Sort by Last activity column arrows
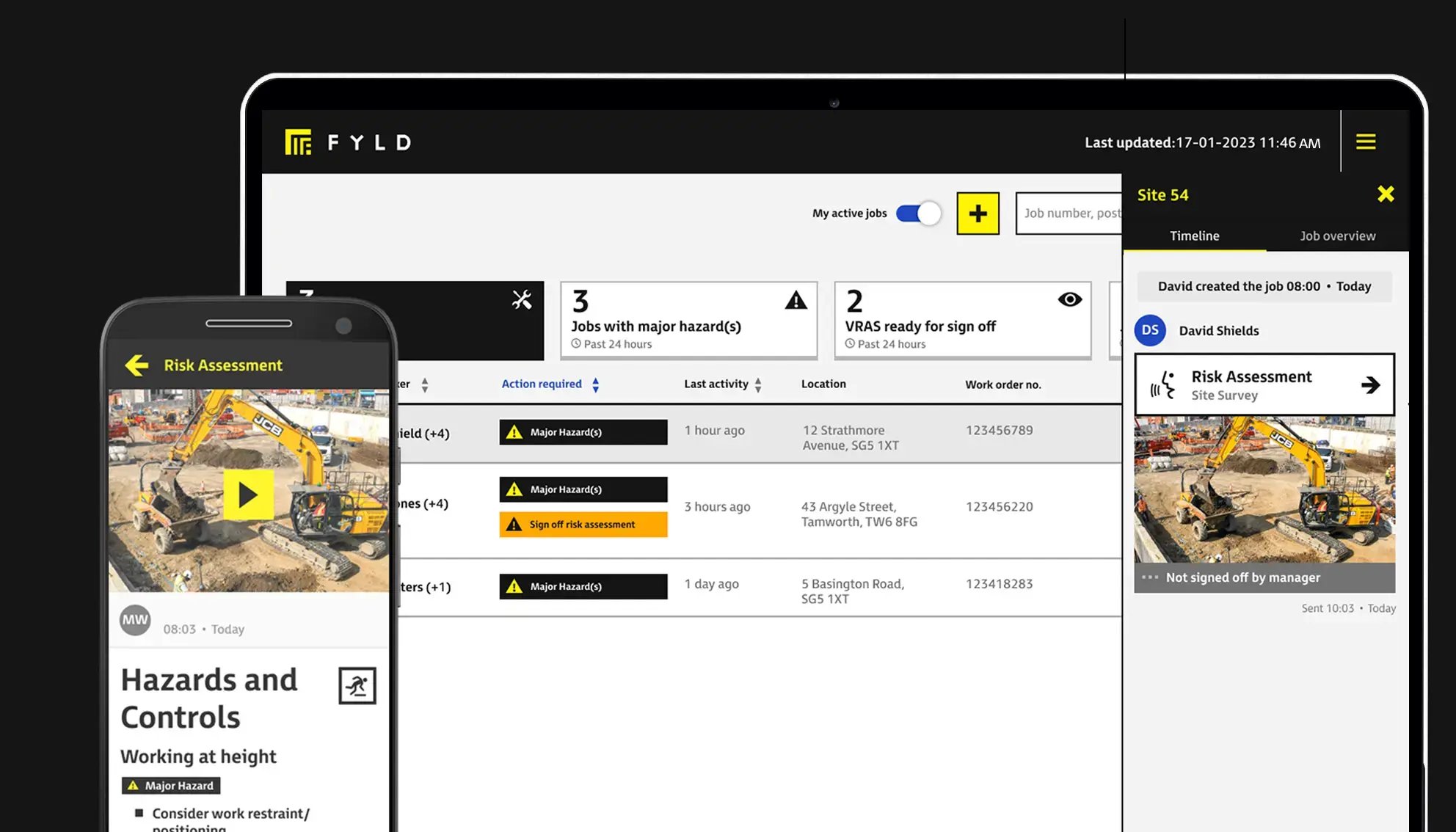Viewport: 1456px width, 832px height. pos(757,384)
